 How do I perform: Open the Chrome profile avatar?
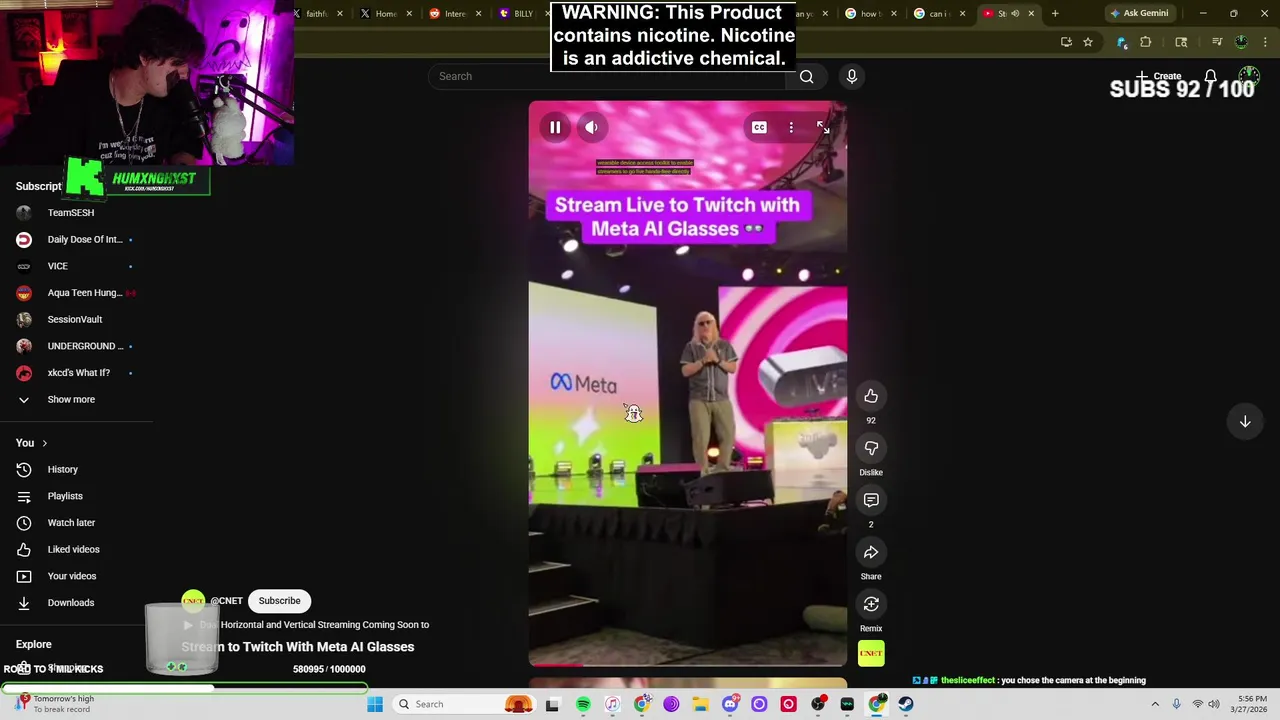[1241, 42]
